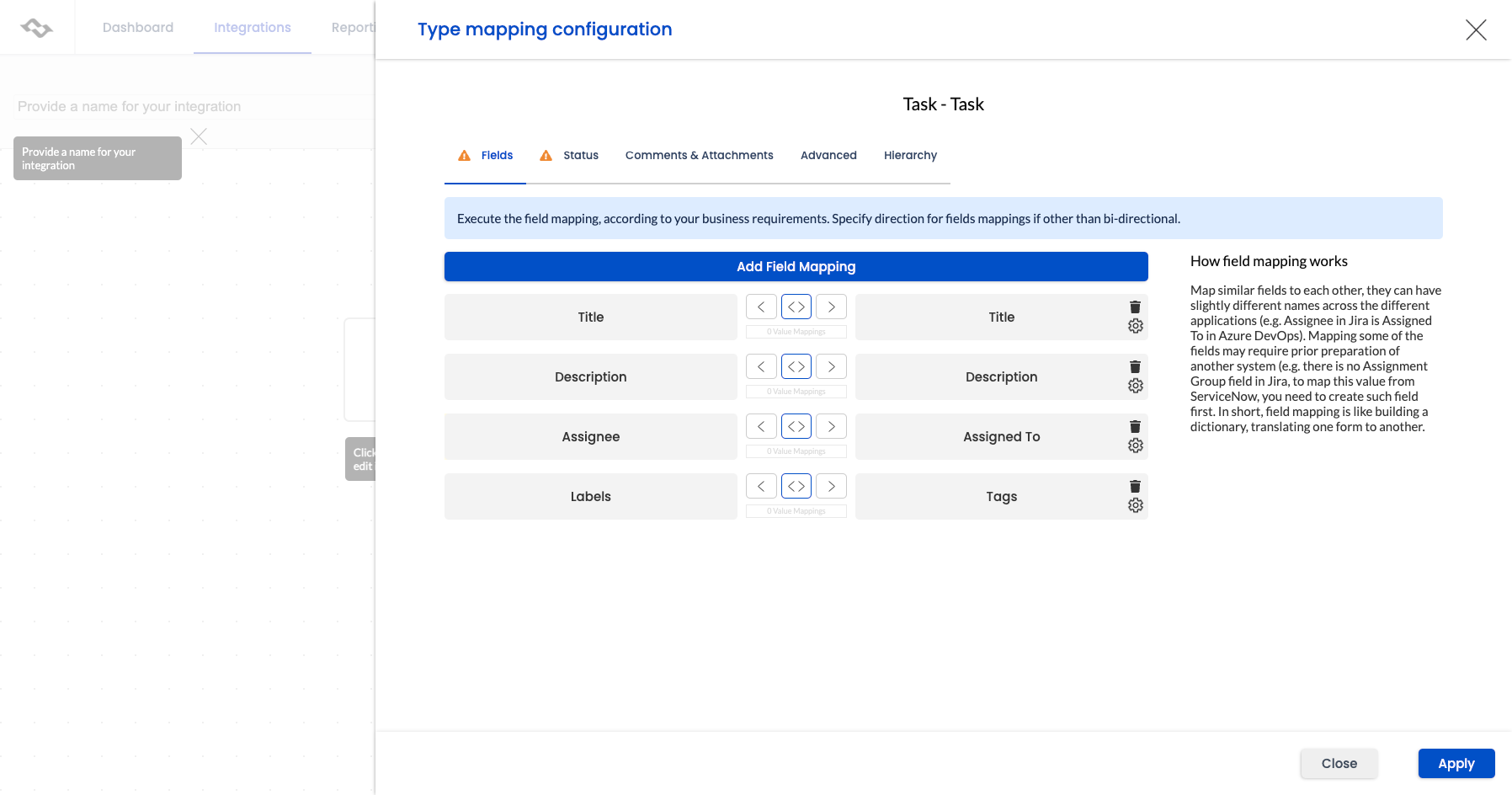The width and height of the screenshot is (1512, 795).
Task: Set Description mapping direction to right arrow
Action: coord(832,367)
